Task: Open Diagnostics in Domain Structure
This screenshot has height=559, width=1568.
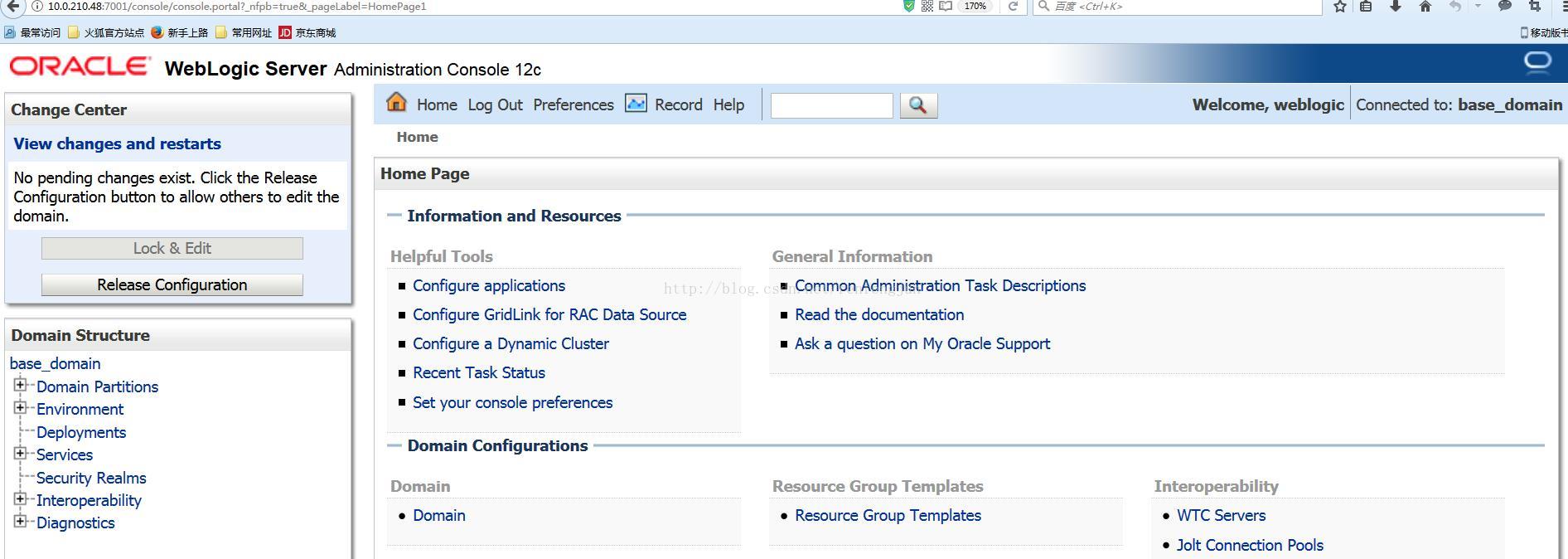Action: [75, 523]
